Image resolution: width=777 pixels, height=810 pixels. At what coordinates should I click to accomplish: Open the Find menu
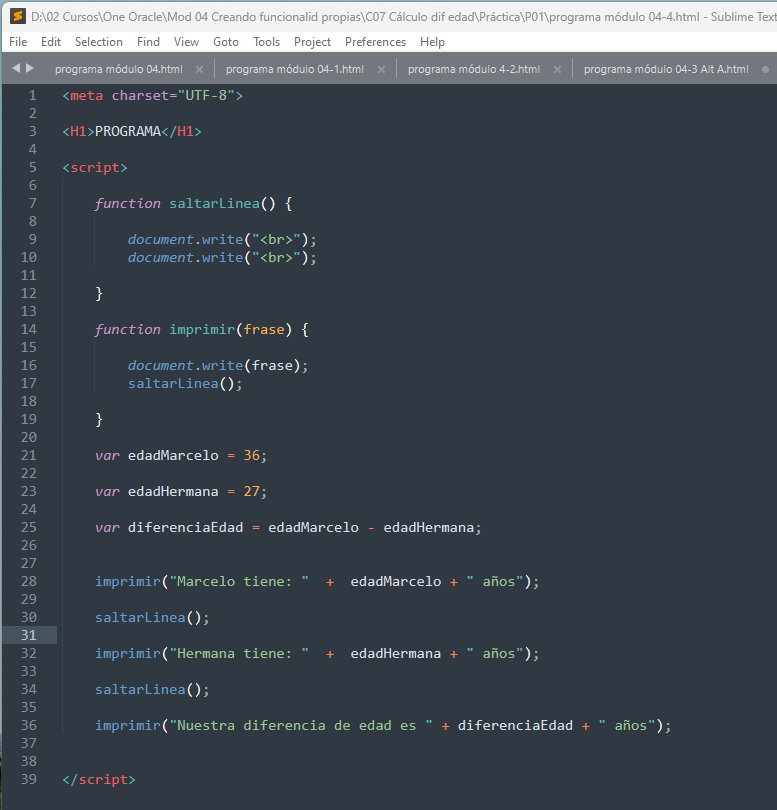(148, 42)
